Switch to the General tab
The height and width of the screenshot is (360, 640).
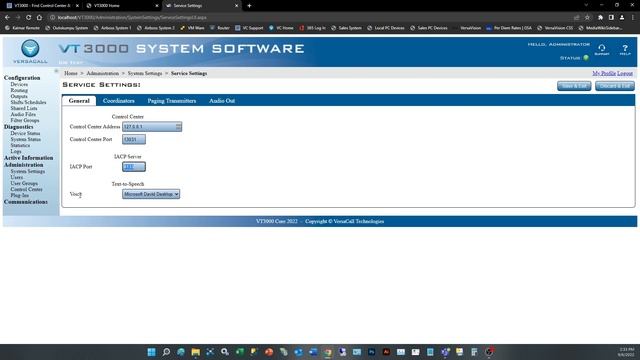click(79, 101)
